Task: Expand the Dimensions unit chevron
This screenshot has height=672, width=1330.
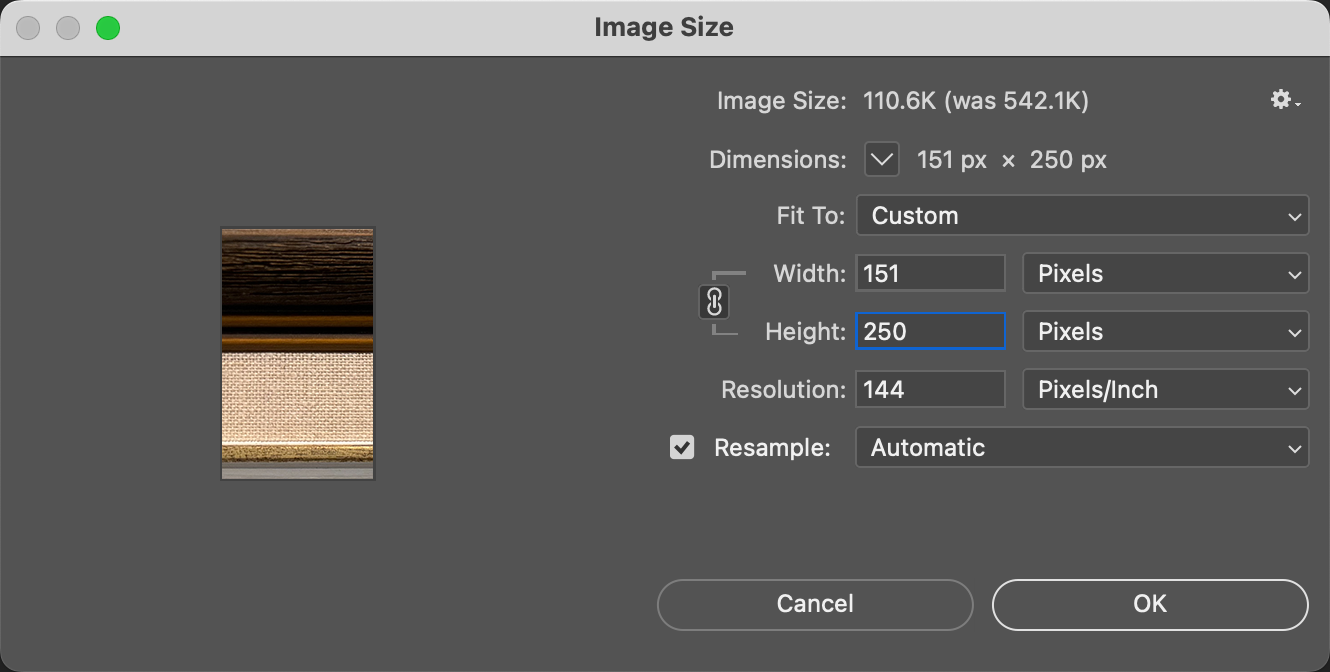Action: coord(881,160)
